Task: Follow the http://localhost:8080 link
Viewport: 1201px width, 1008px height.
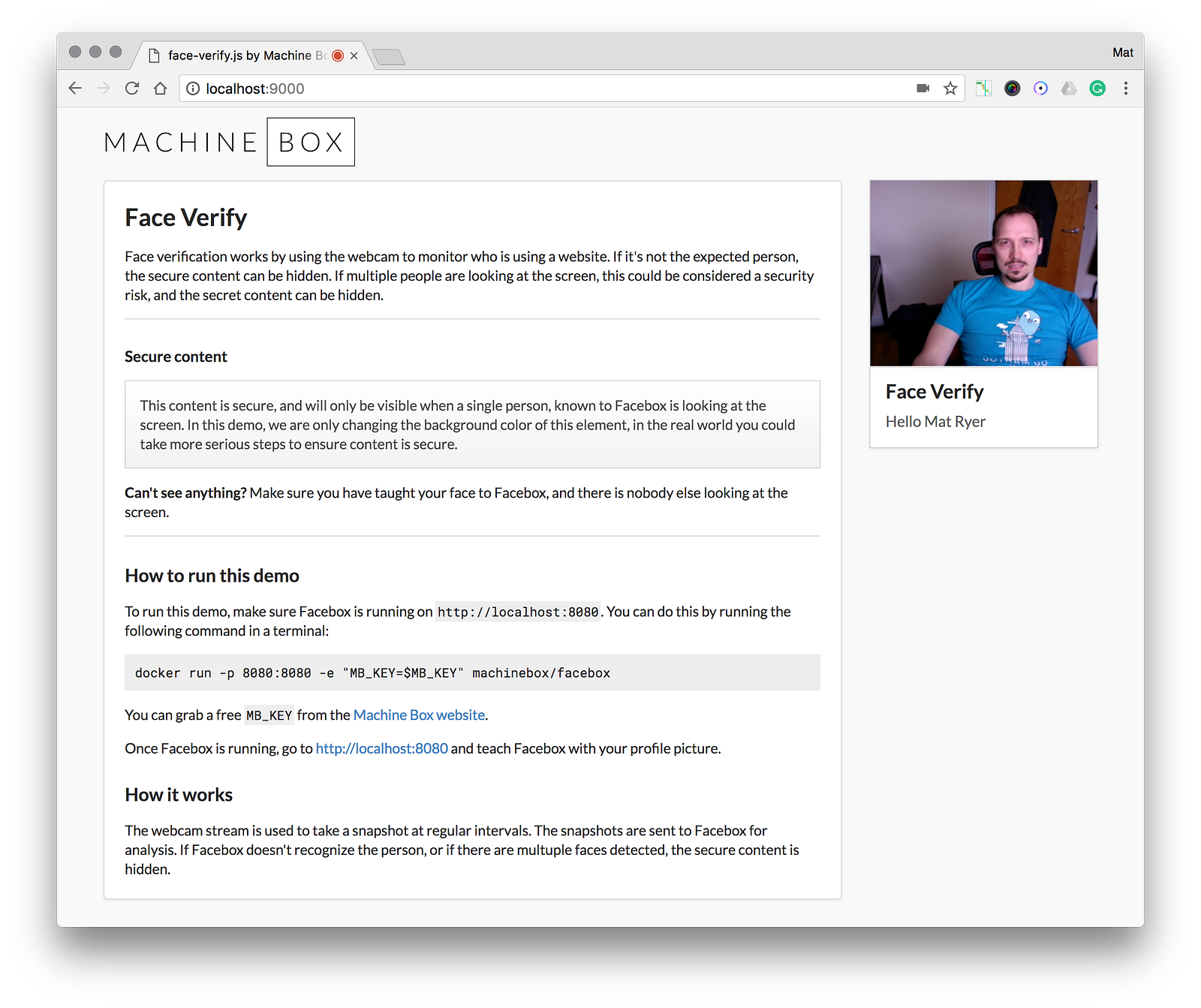Action: click(x=381, y=748)
